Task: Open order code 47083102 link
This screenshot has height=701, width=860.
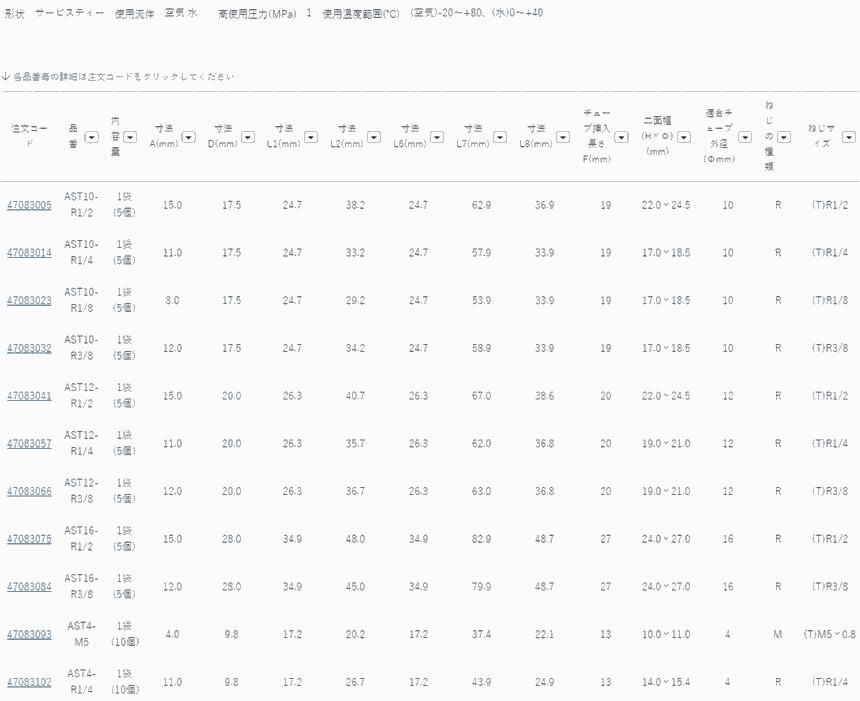Action: tap(29, 683)
